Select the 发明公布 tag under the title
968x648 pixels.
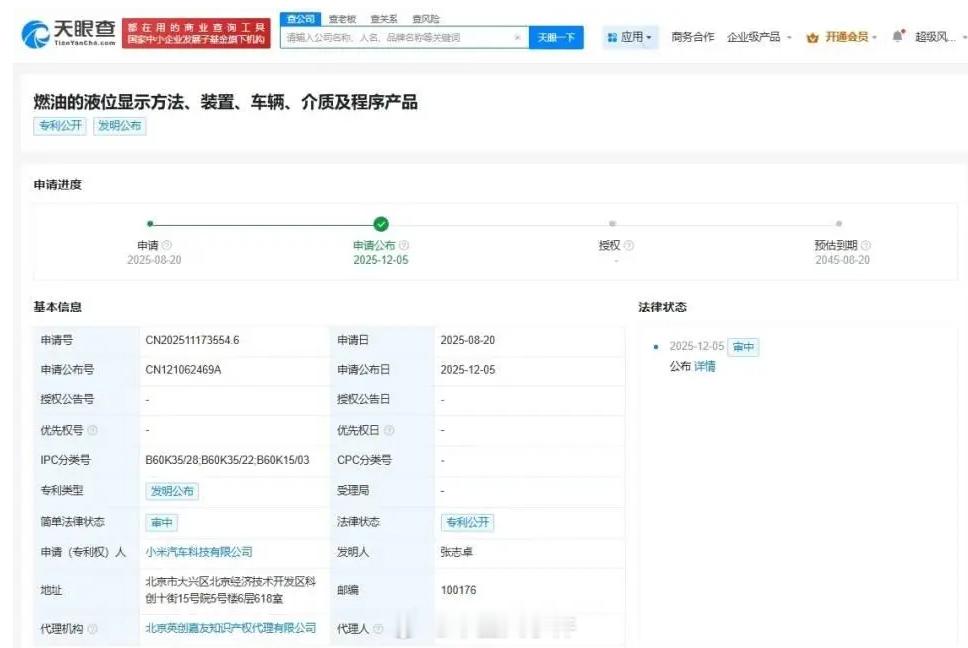[x=119, y=125]
